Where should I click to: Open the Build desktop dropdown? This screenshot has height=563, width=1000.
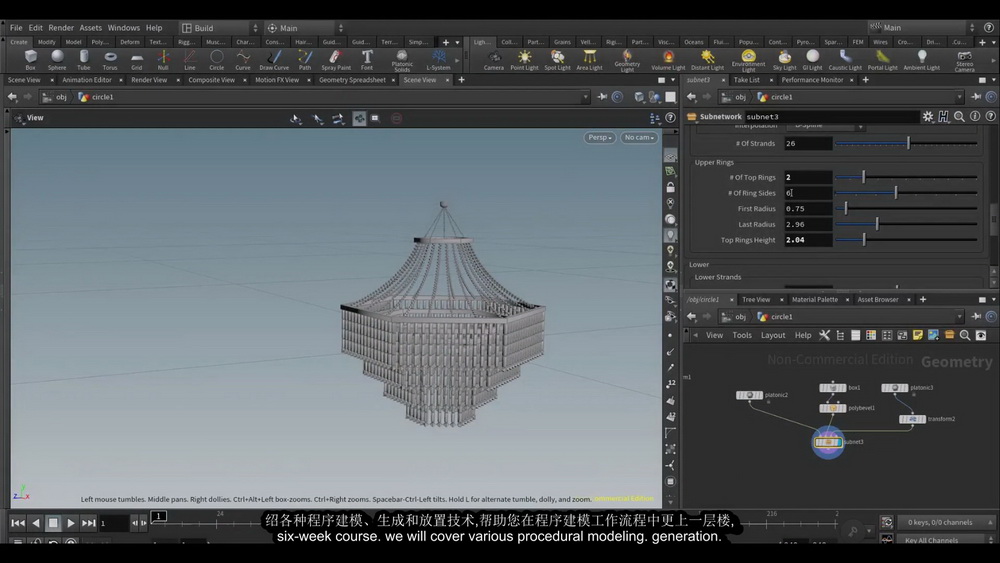coord(220,28)
